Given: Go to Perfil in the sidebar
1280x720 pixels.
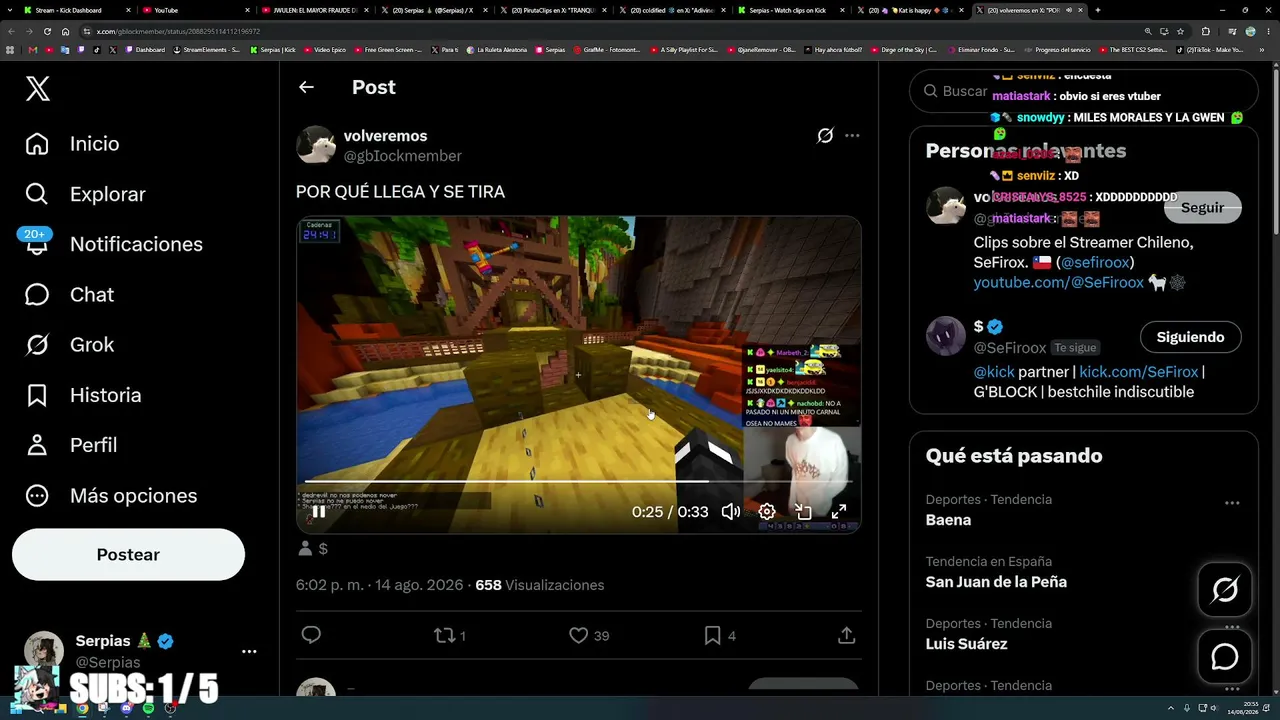Looking at the screenshot, I should coord(71,445).
